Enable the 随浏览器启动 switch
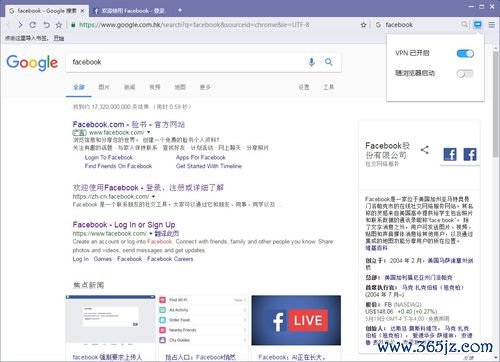 (x=465, y=74)
